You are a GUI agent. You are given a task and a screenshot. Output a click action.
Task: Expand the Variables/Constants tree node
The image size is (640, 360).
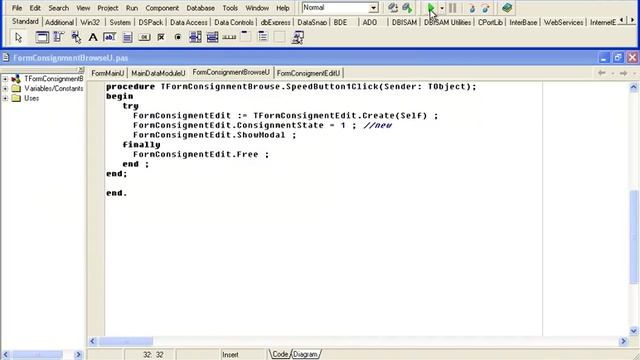tap(5, 89)
